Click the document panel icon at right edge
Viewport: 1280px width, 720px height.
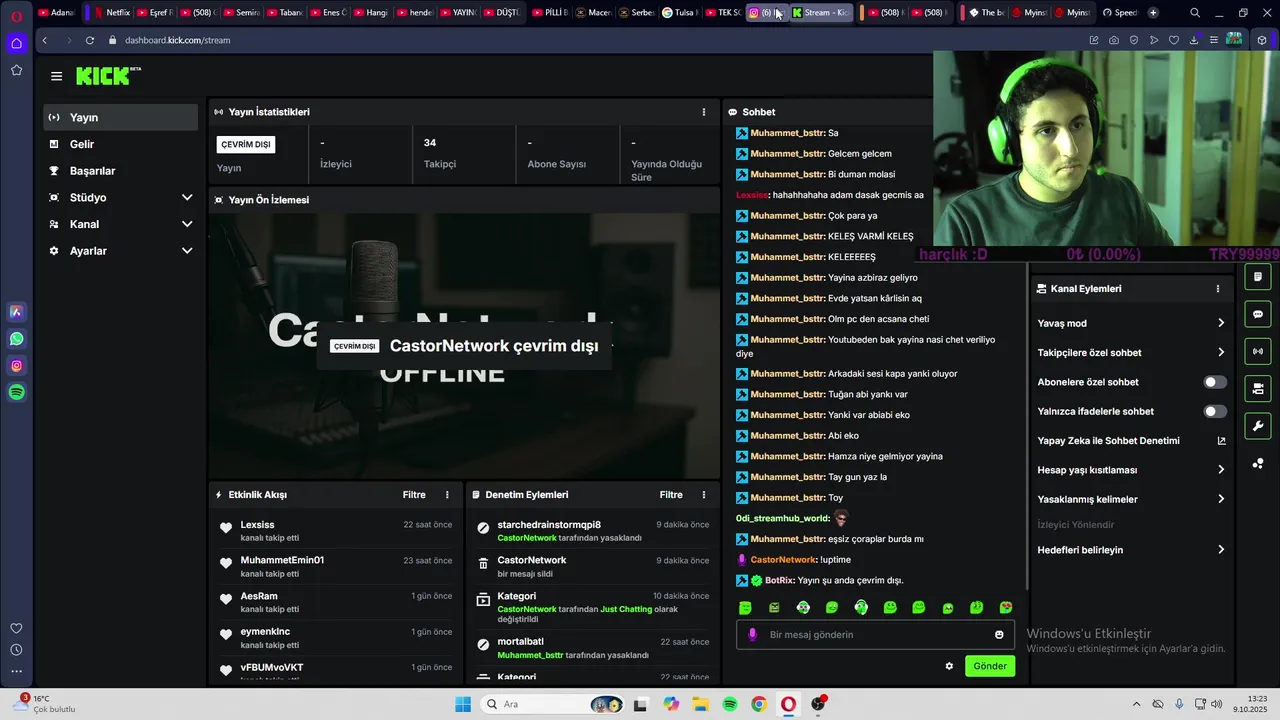pyautogui.click(x=1258, y=277)
